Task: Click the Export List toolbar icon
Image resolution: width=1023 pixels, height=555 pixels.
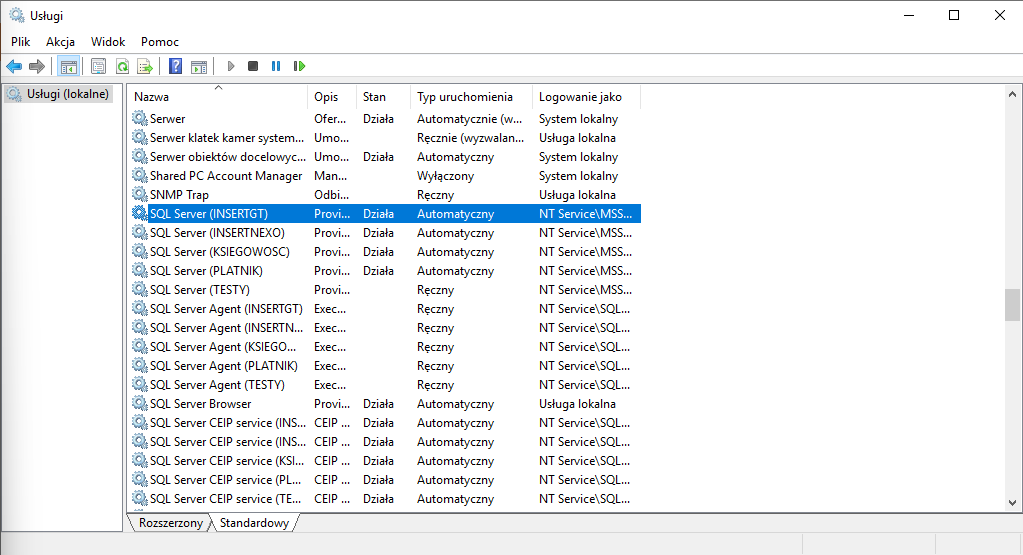Action: pyautogui.click(x=145, y=66)
